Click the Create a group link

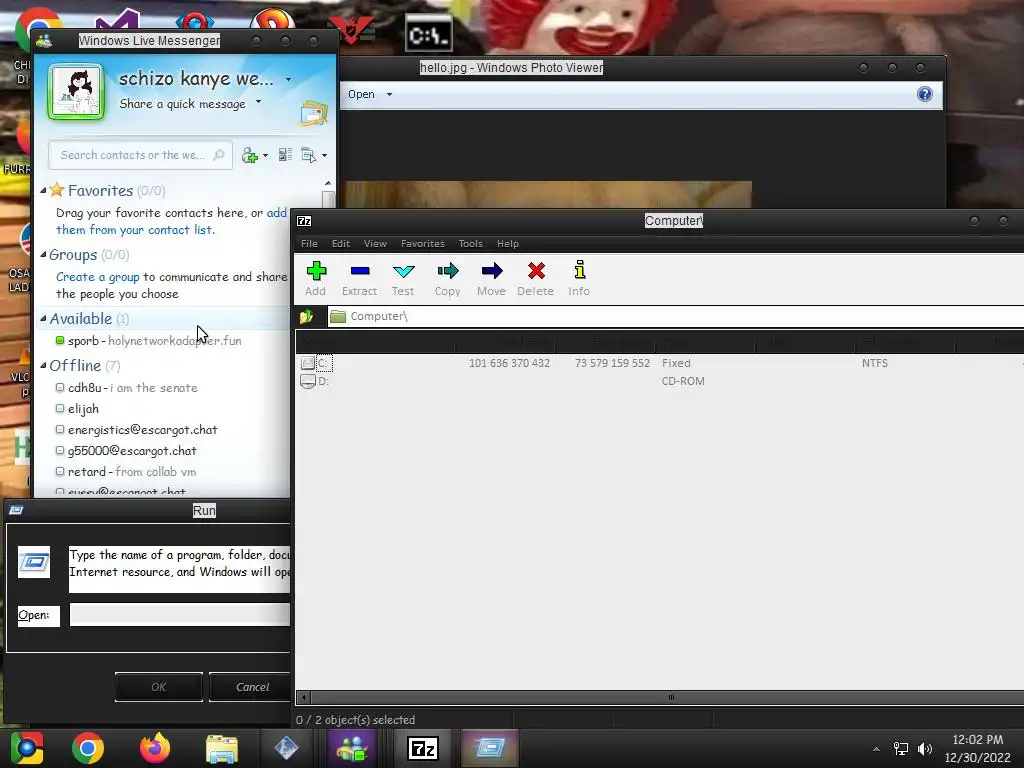click(x=97, y=277)
